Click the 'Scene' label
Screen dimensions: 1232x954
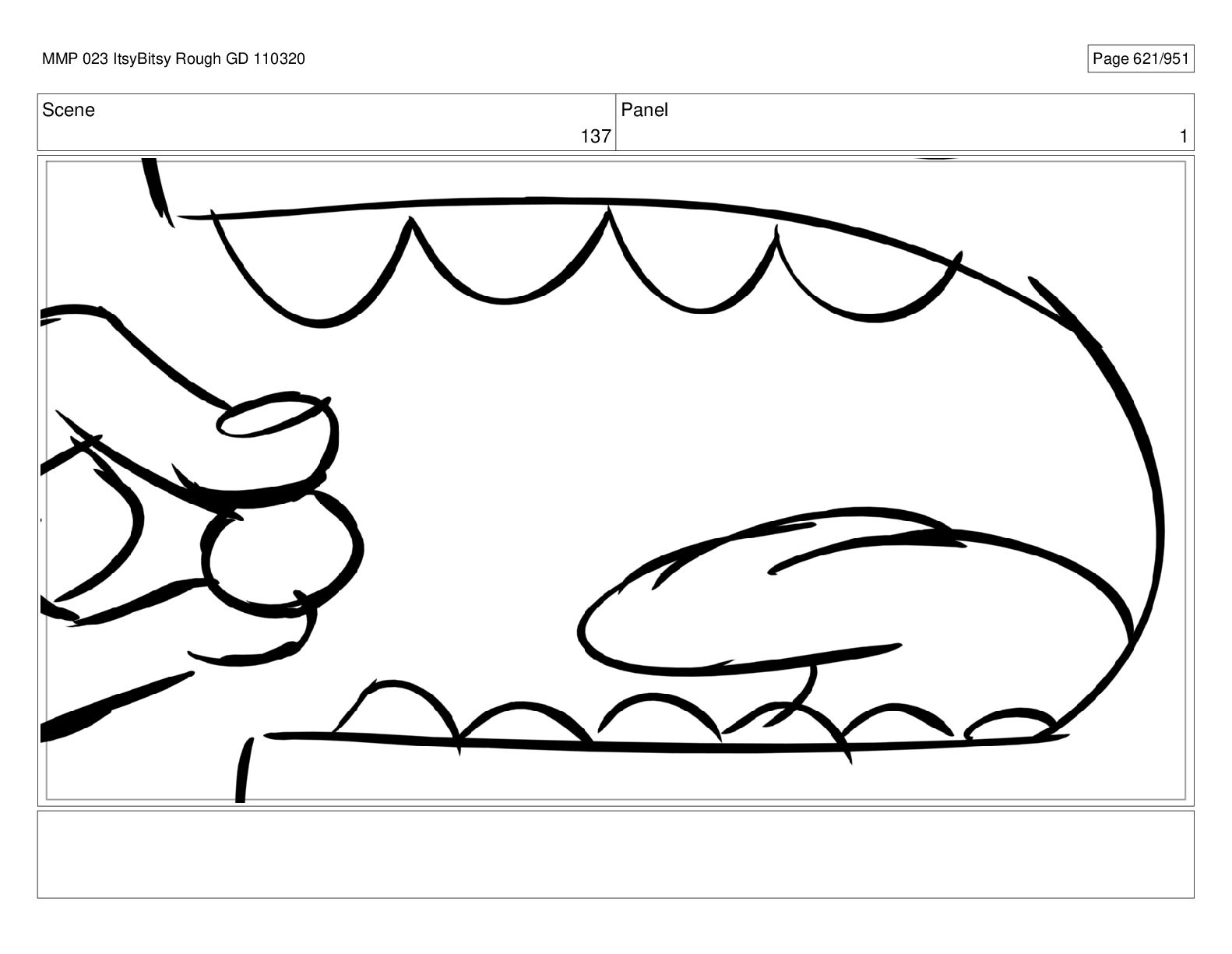coord(69,110)
